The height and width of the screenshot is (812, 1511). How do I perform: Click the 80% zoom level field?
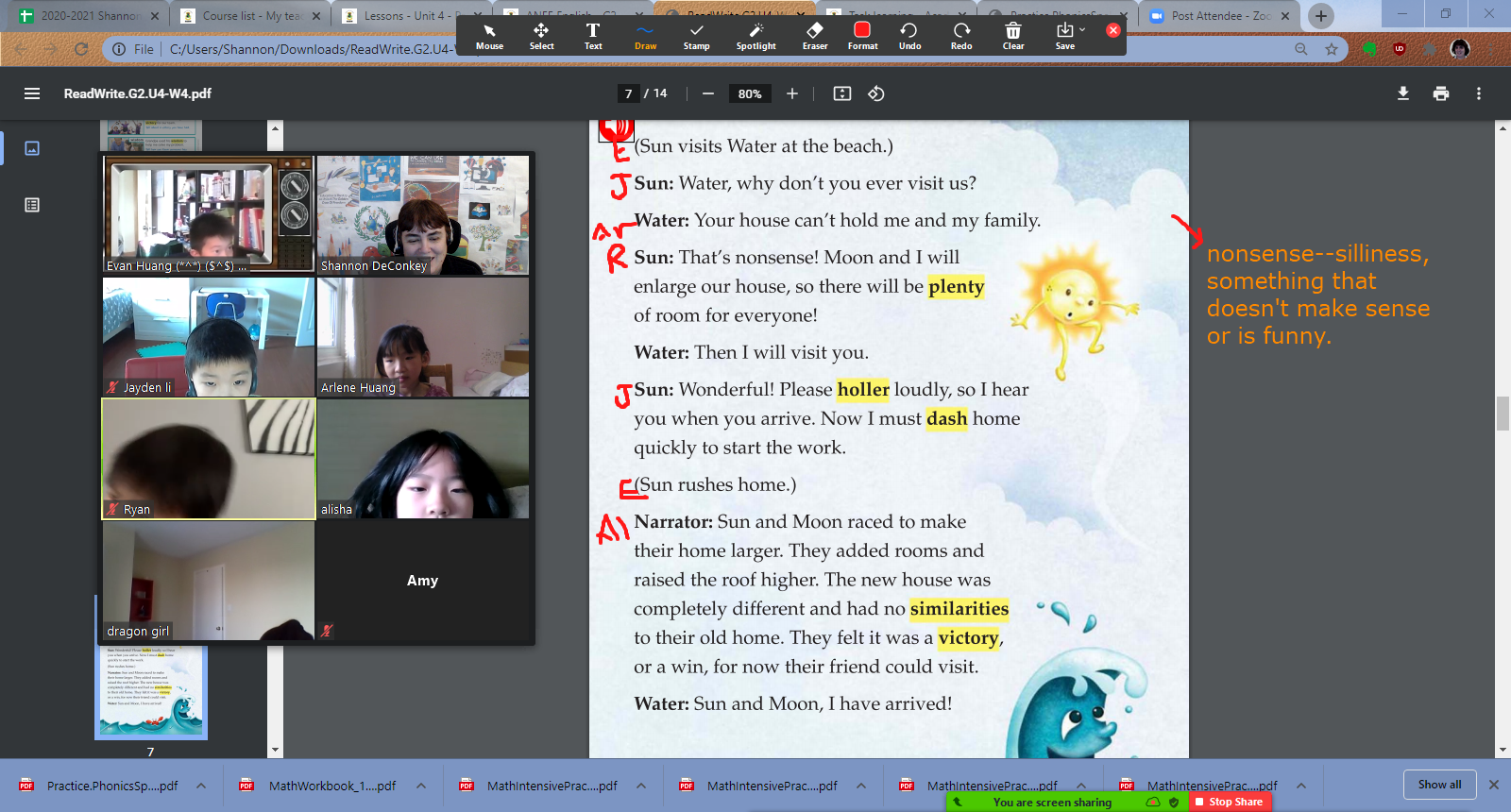(x=750, y=93)
